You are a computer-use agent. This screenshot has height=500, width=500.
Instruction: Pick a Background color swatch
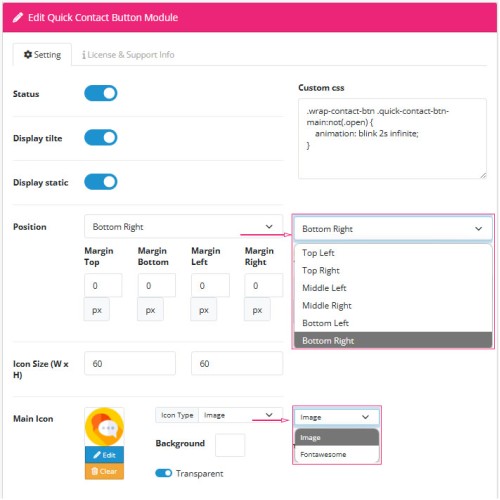pyautogui.click(x=230, y=445)
